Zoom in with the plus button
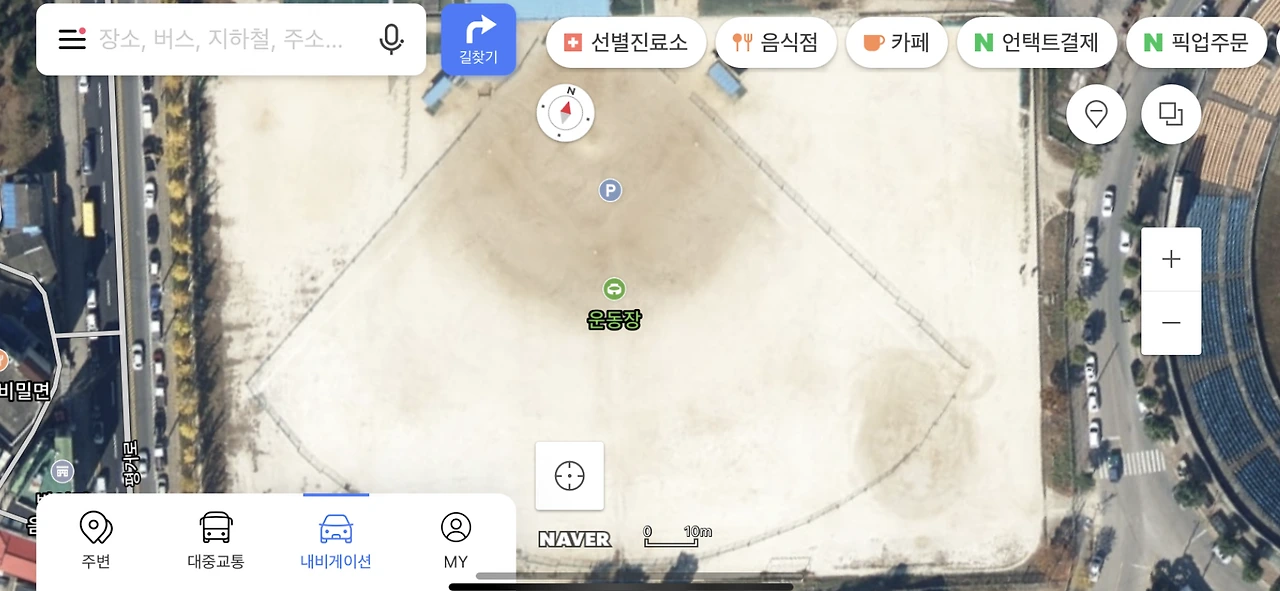 click(1171, 259)
